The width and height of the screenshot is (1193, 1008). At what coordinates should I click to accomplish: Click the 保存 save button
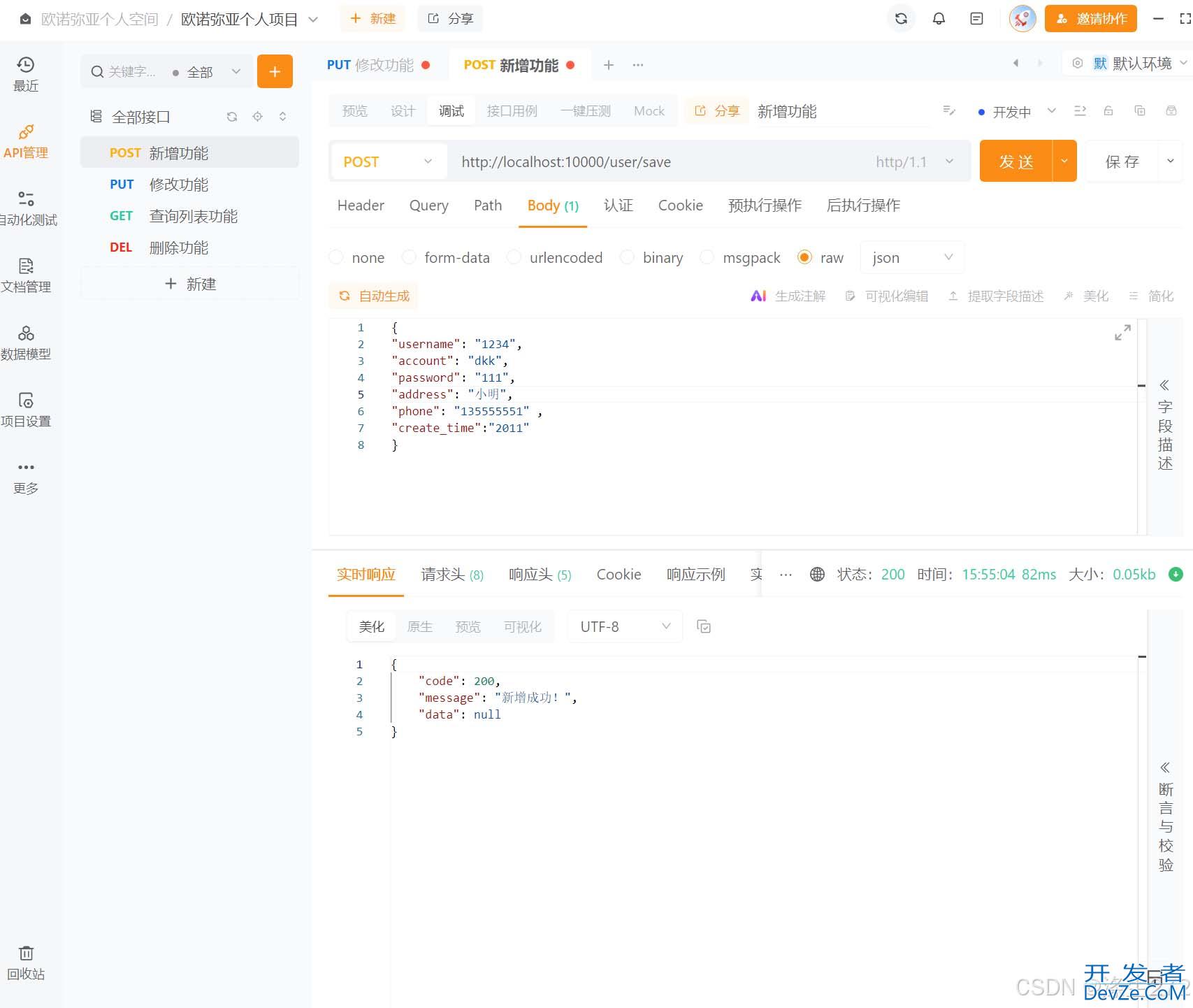[x=1122, y=161]
